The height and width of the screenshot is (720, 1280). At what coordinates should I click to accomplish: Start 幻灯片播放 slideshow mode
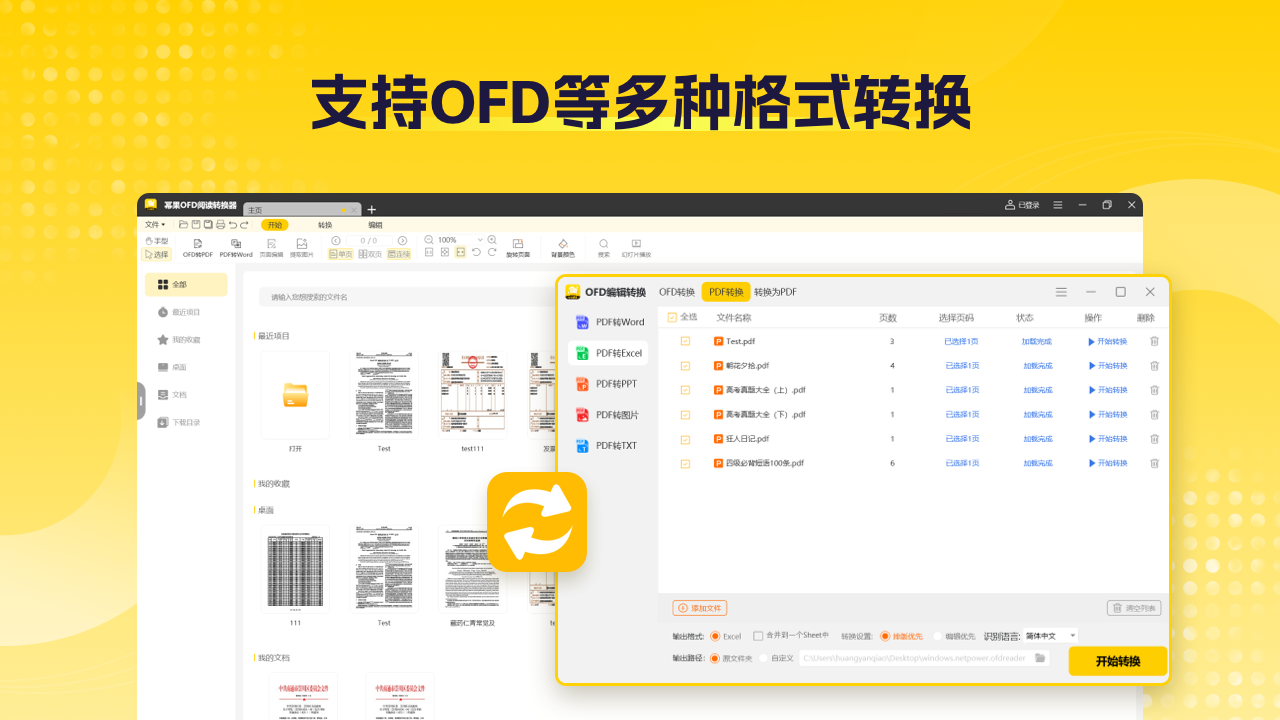click(x=636, y=243)
